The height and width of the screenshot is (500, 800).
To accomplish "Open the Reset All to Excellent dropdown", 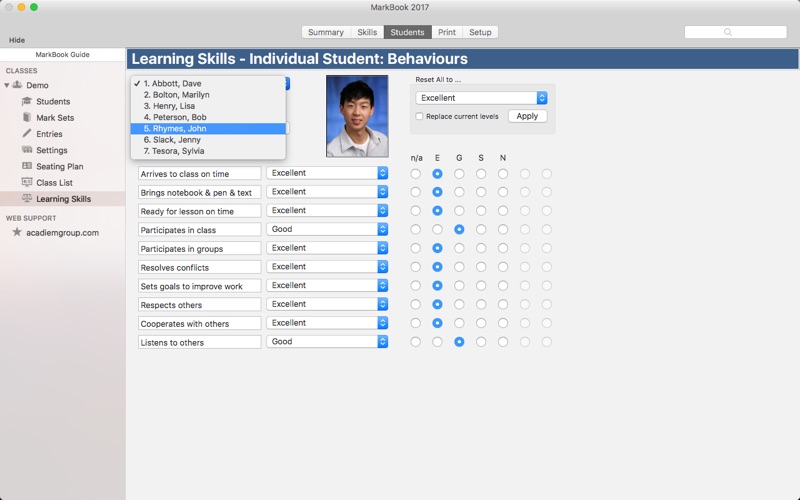I will [481, 98].
